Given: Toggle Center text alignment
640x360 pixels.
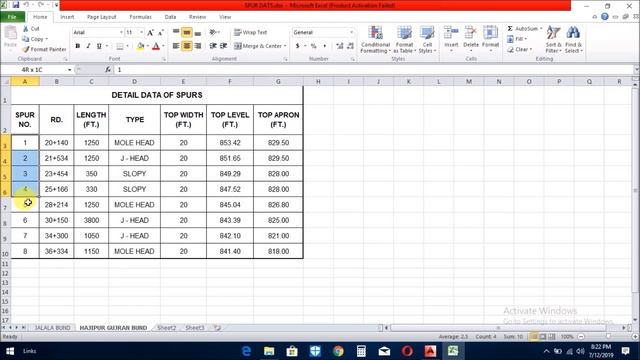Looking at the screenshot, I should pos(187,46).
